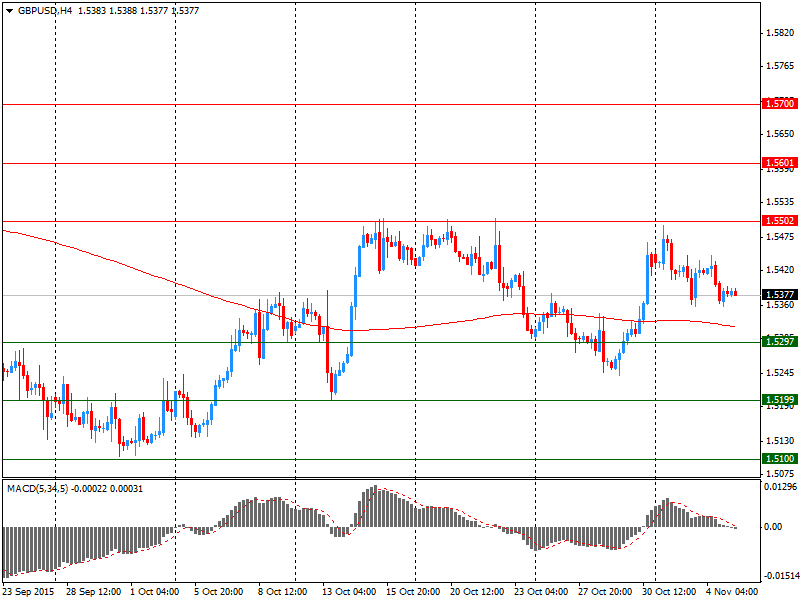
Task: Select the 1.5700 resistance level label
Action: 780,104
